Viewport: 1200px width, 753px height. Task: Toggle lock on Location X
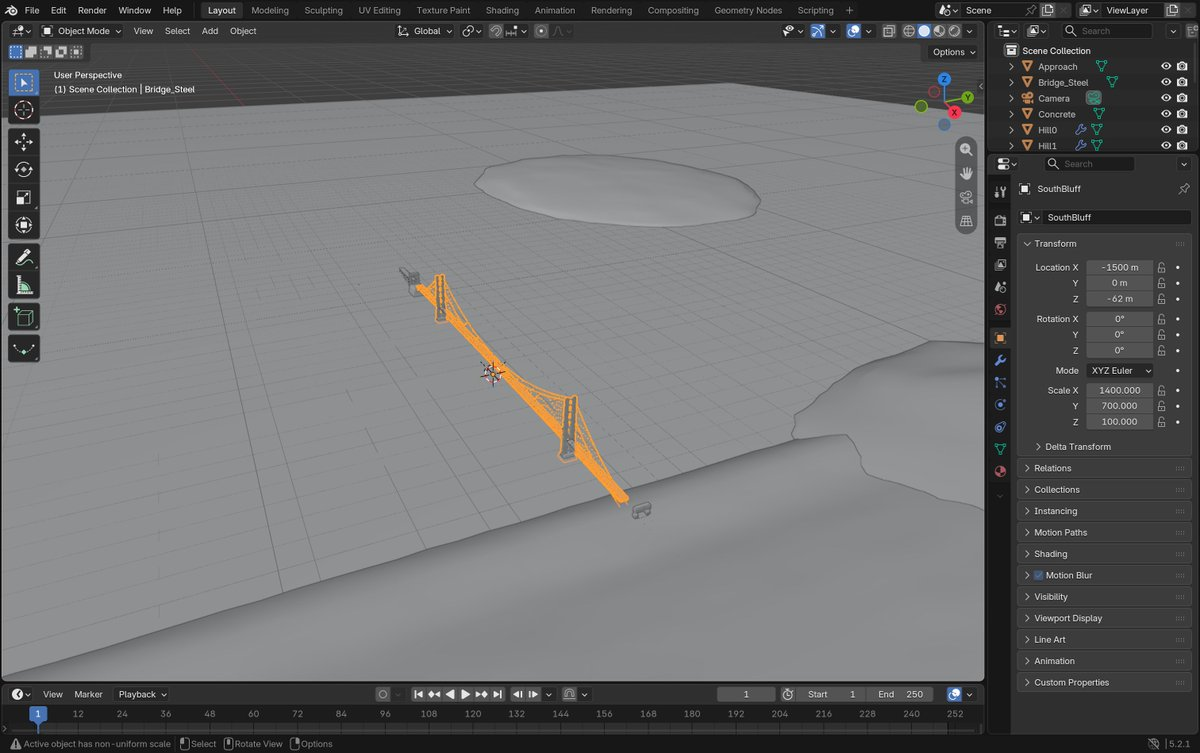click(x=1161, y=268)
